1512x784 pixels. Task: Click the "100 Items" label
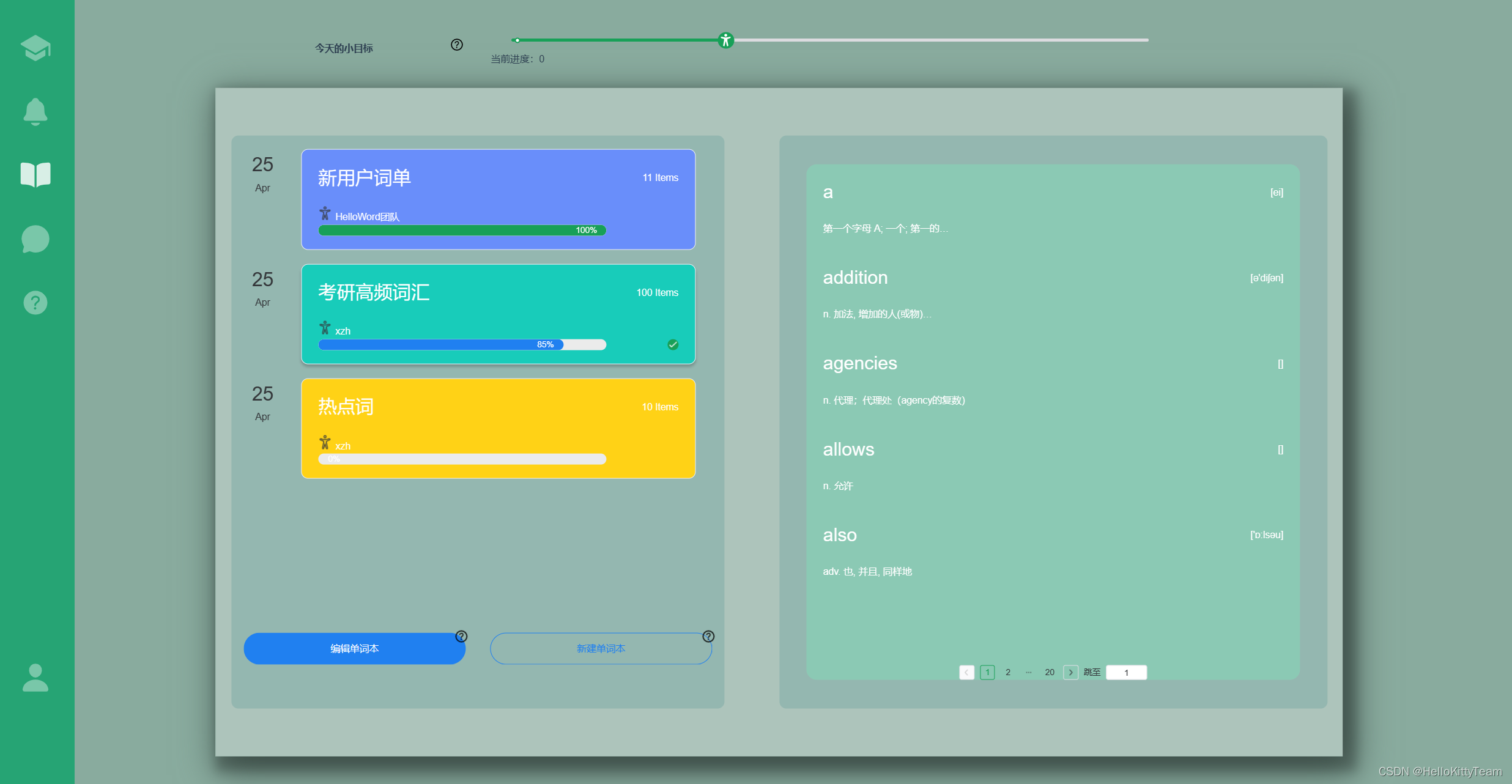pyautogui.click(x=658, y=293)
